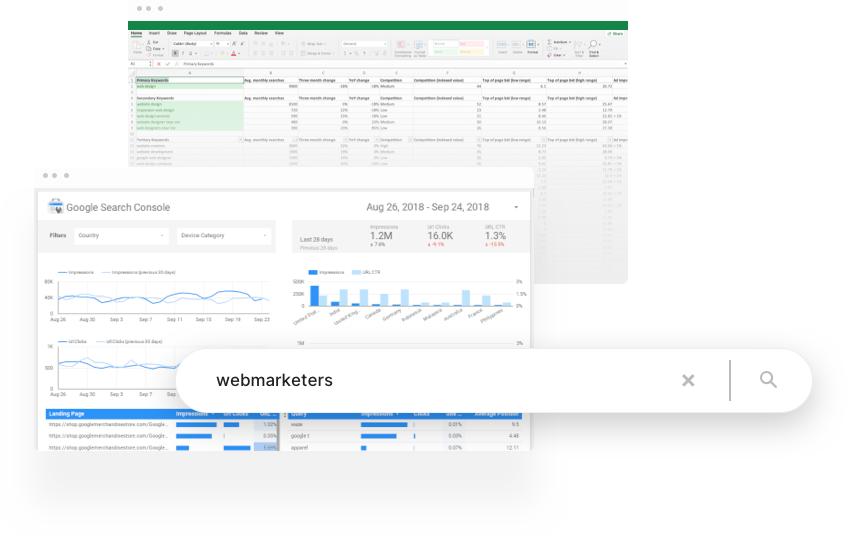Screen dimensions: 846x537
Task: Click the Format as Table icon
Action: (419, 46)
